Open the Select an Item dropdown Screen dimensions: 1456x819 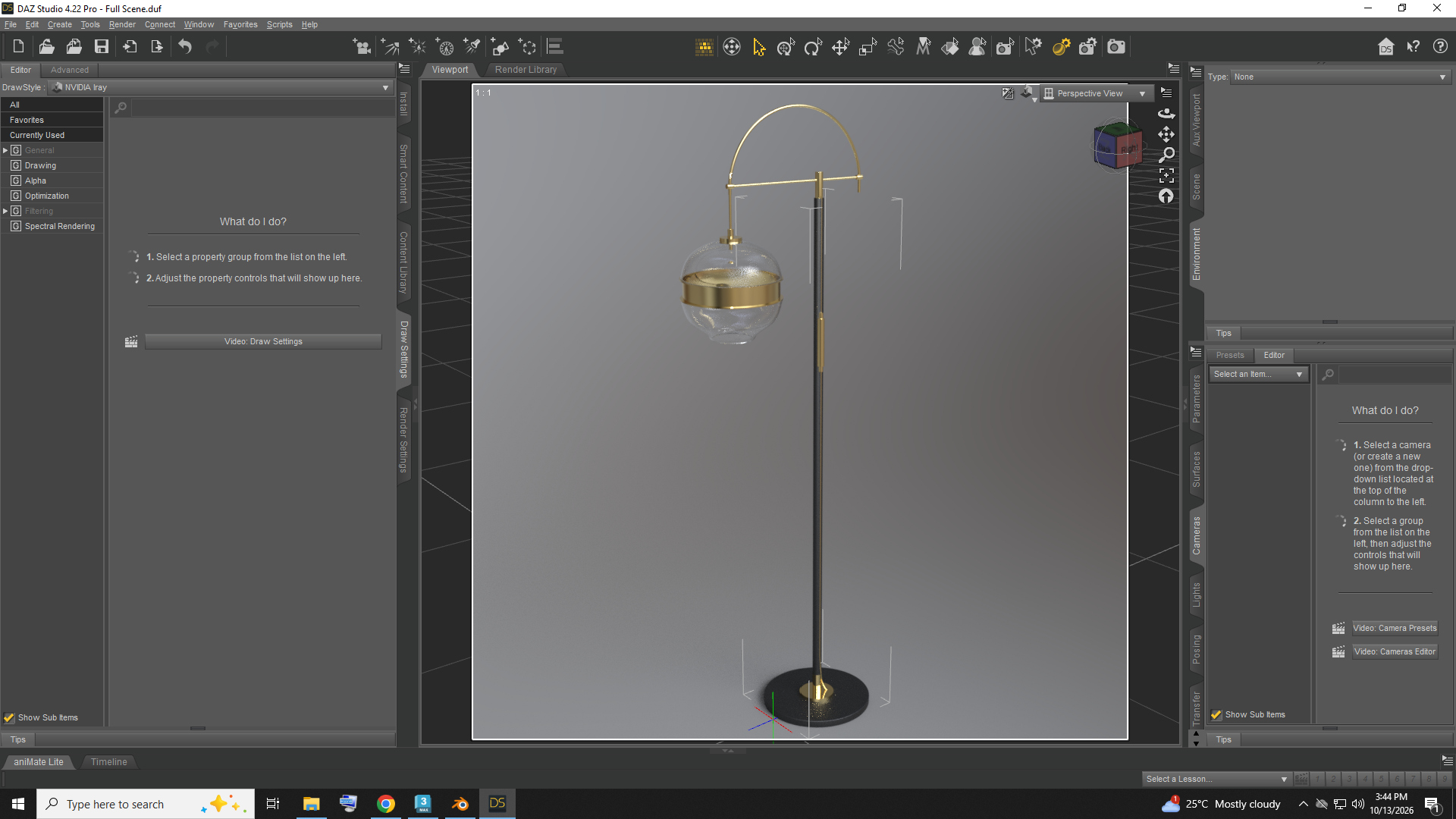[x=1257, y=374]
